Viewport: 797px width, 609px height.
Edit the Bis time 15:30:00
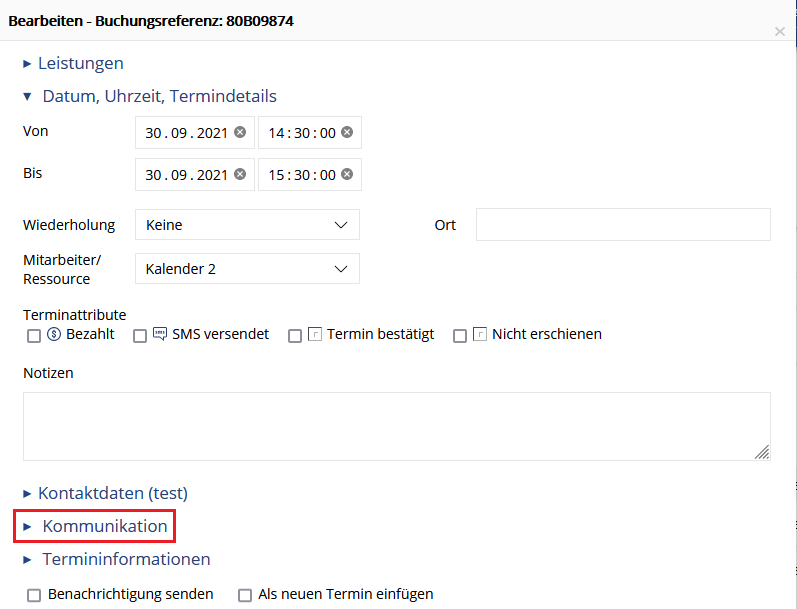point(302,175)
